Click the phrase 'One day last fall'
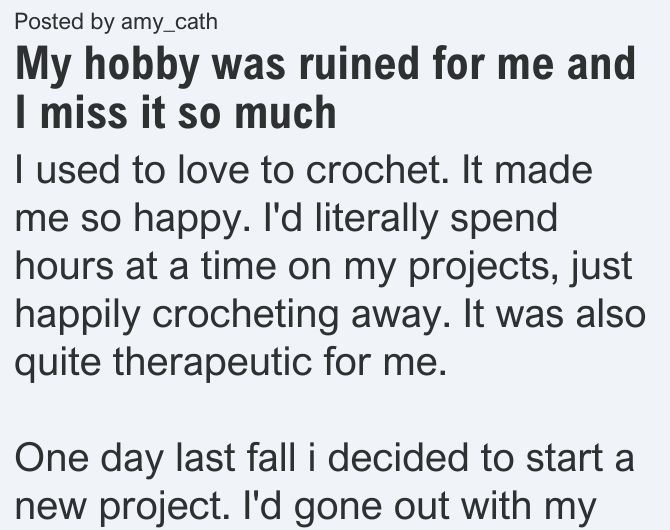Viewport: 670px width, 530px height. [155, 459]
